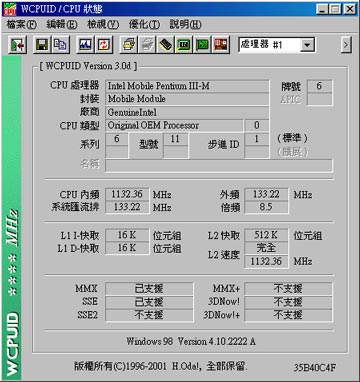Screen dimensions: 360x382
Task: Click the red refresh arrows icon
Action: pos(104,45)
